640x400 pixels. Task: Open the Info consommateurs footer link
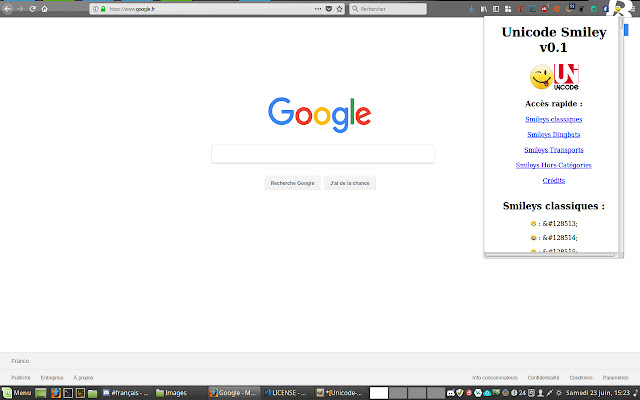pos(495,378)
